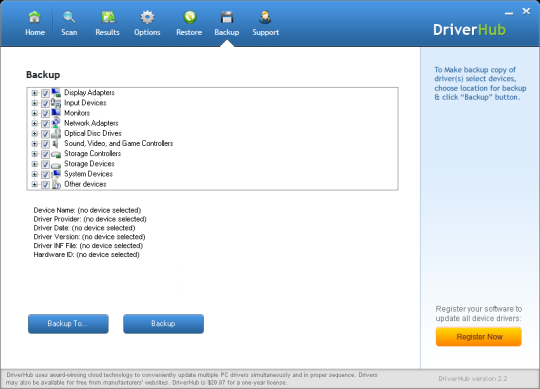This screenshot has width=540, height=389.
Task: Expand the Input Devices tree node
Action: 34,103
